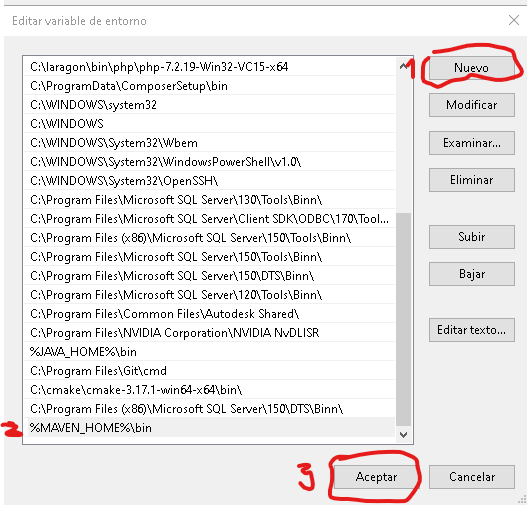Viewport: 527px width, 505px height.
Task: Click the Nuevo button
Action: point(472,68)
